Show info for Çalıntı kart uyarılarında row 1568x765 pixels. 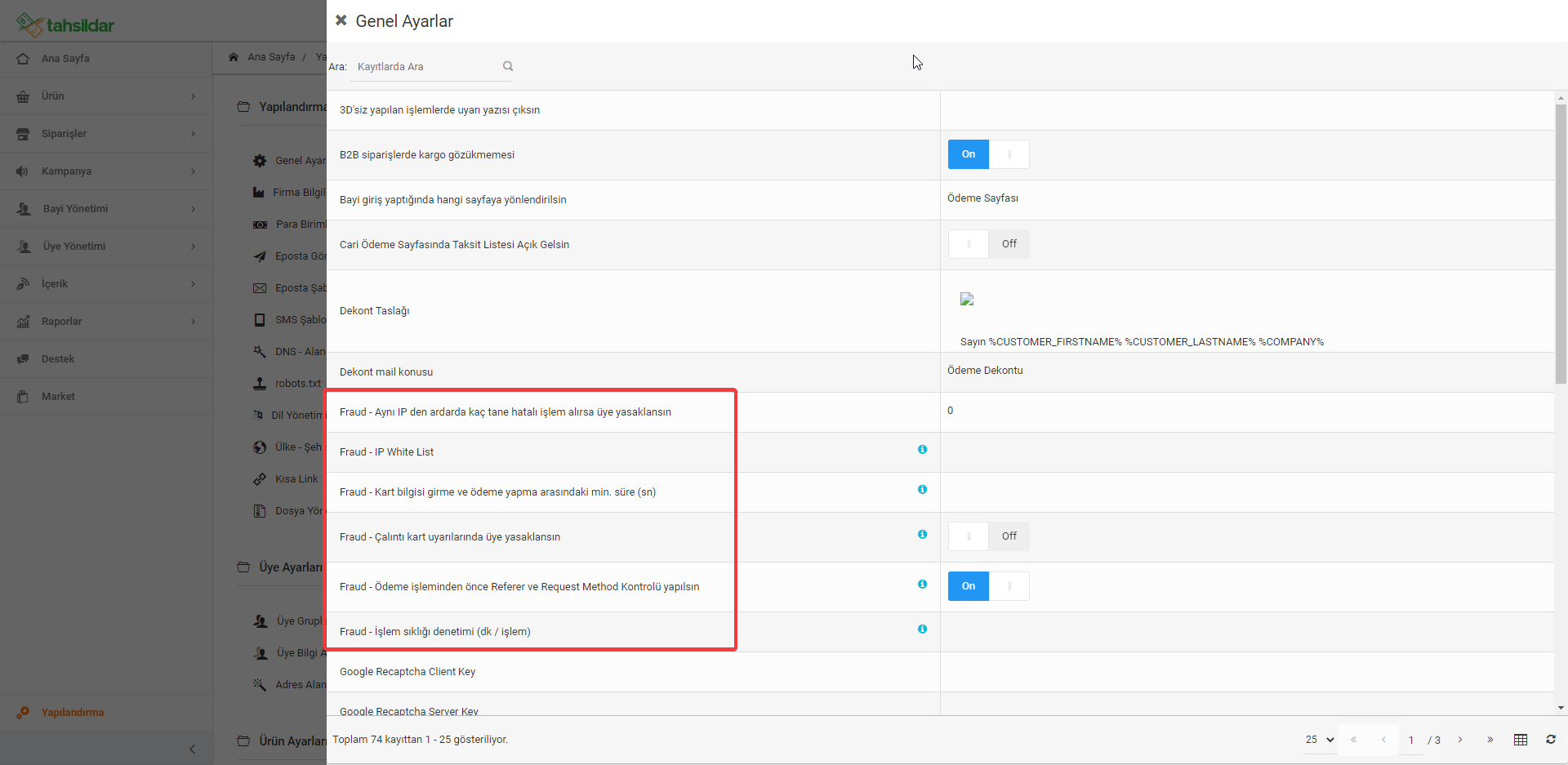(922, 535)
